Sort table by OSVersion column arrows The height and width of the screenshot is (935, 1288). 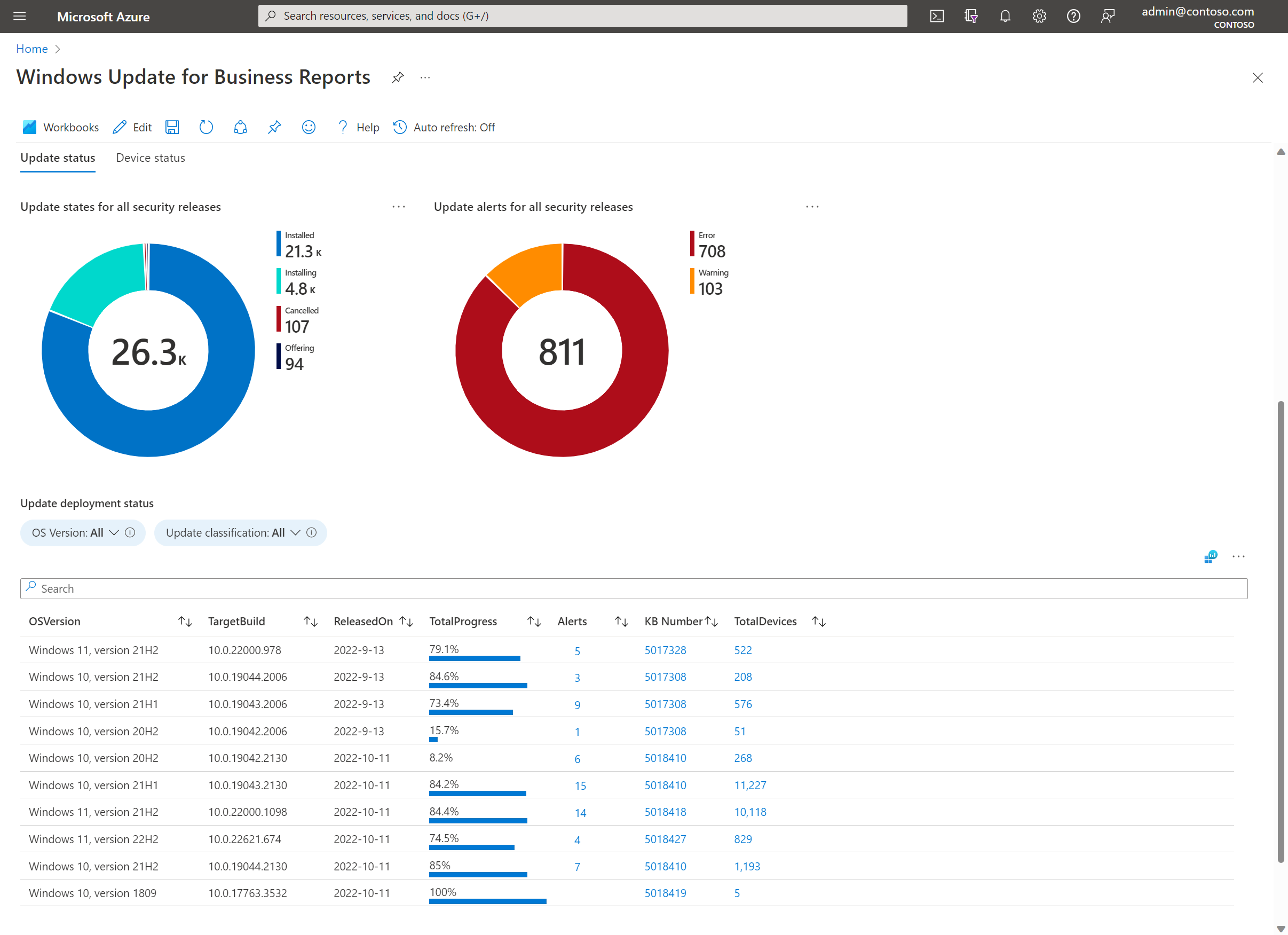[x=185, y=622]
